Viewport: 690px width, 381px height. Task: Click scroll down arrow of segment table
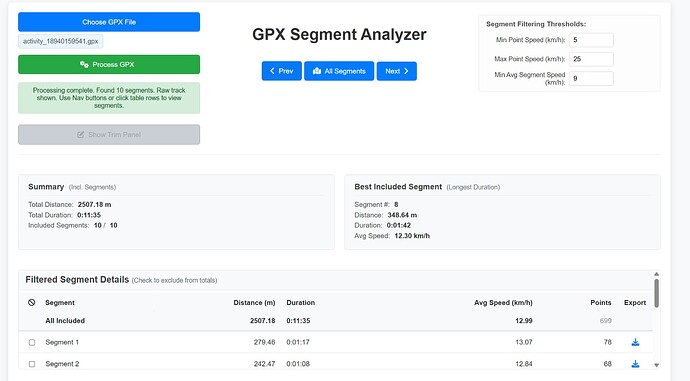(656, 365)
